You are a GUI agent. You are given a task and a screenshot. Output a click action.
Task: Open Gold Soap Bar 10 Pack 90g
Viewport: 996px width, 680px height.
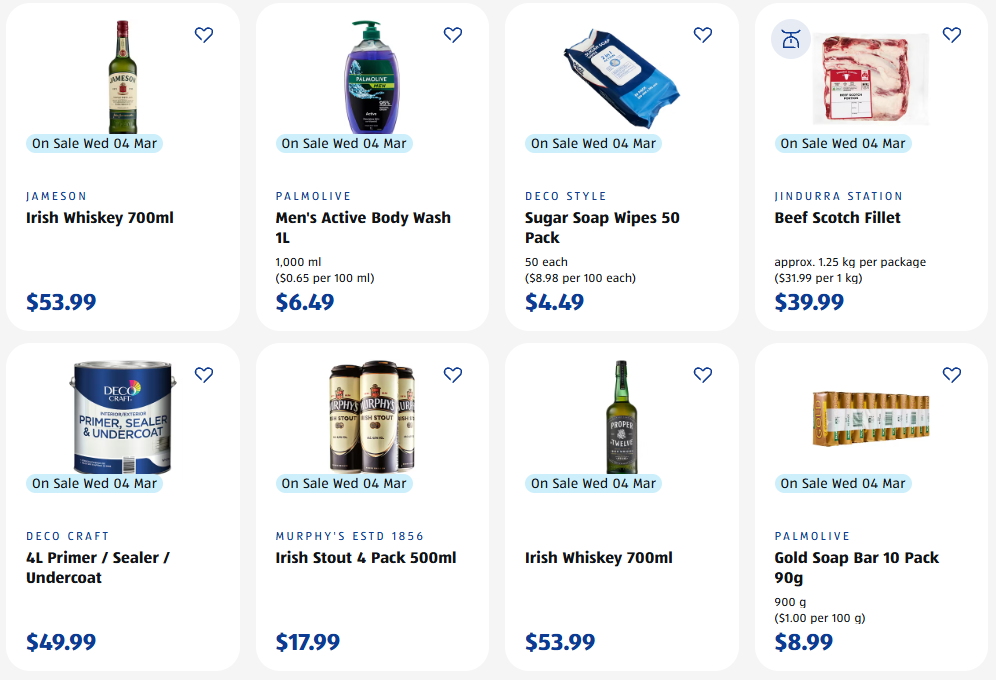[856, 567]
